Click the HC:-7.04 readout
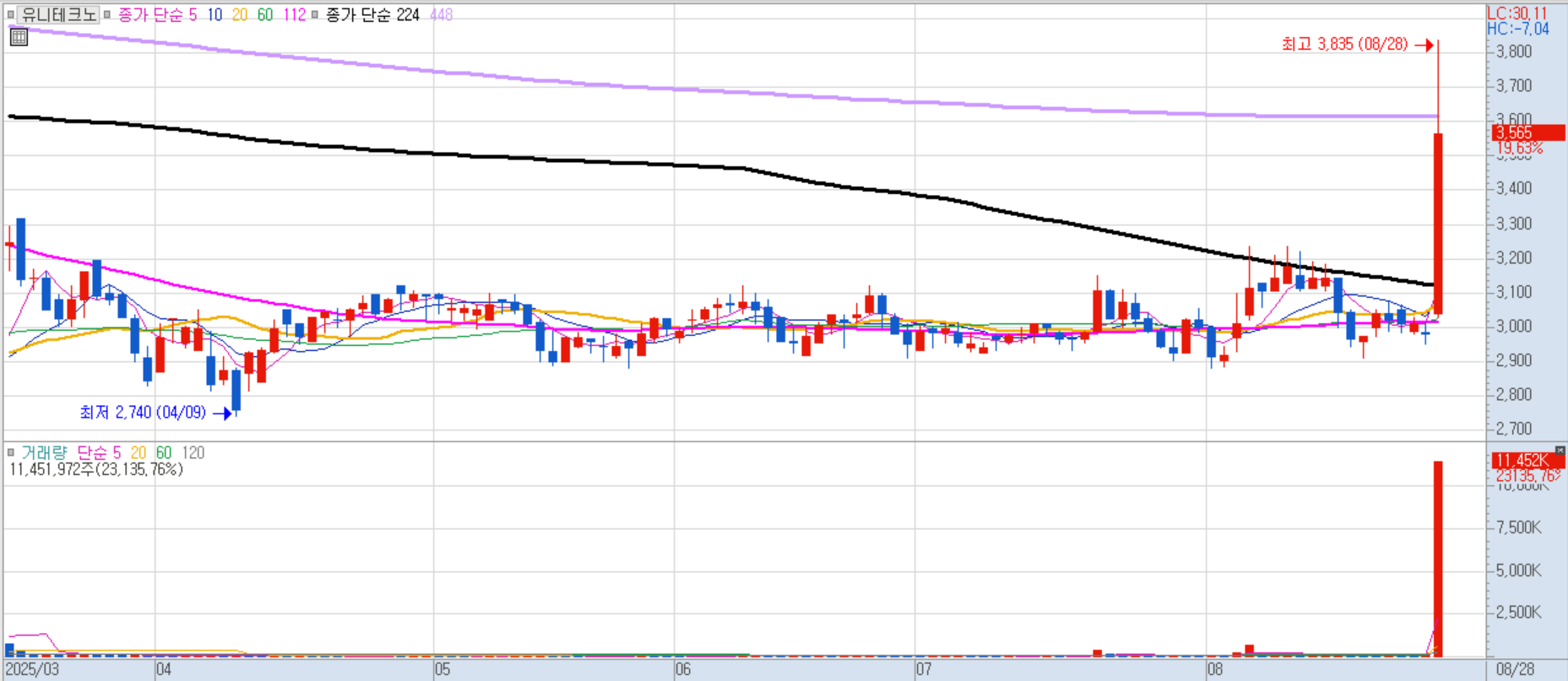Screen dimensions: 1568x681 (1518, 29)
